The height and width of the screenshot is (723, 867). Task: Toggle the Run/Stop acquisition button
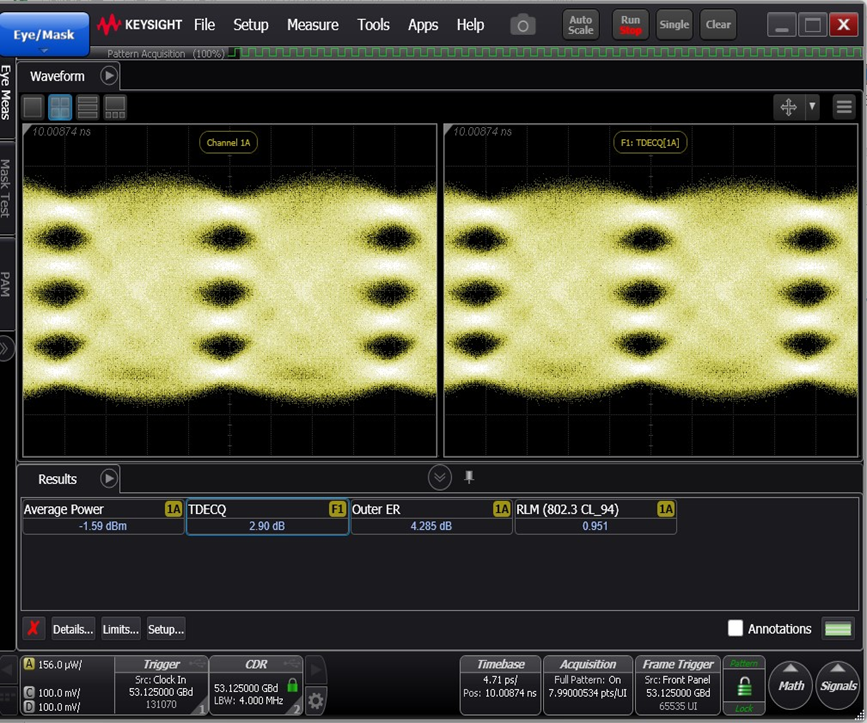tap(630, 25)
